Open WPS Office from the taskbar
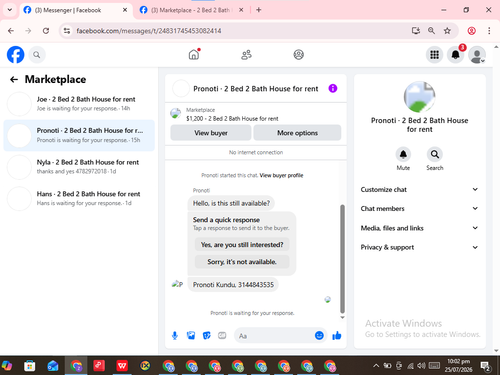Image resolution: width=500 pixels, height=375 pixels. (x=122, y=366)
